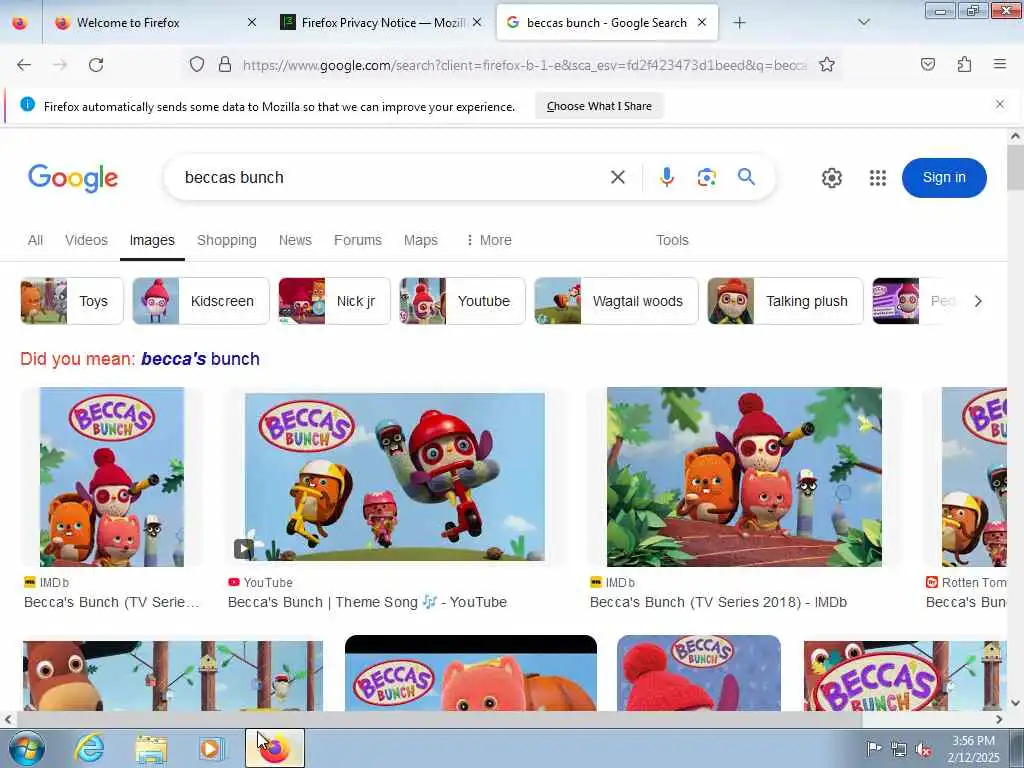Launch Internet Explorer from the taskbar
1024x768 pixels.
click(89, 748)
